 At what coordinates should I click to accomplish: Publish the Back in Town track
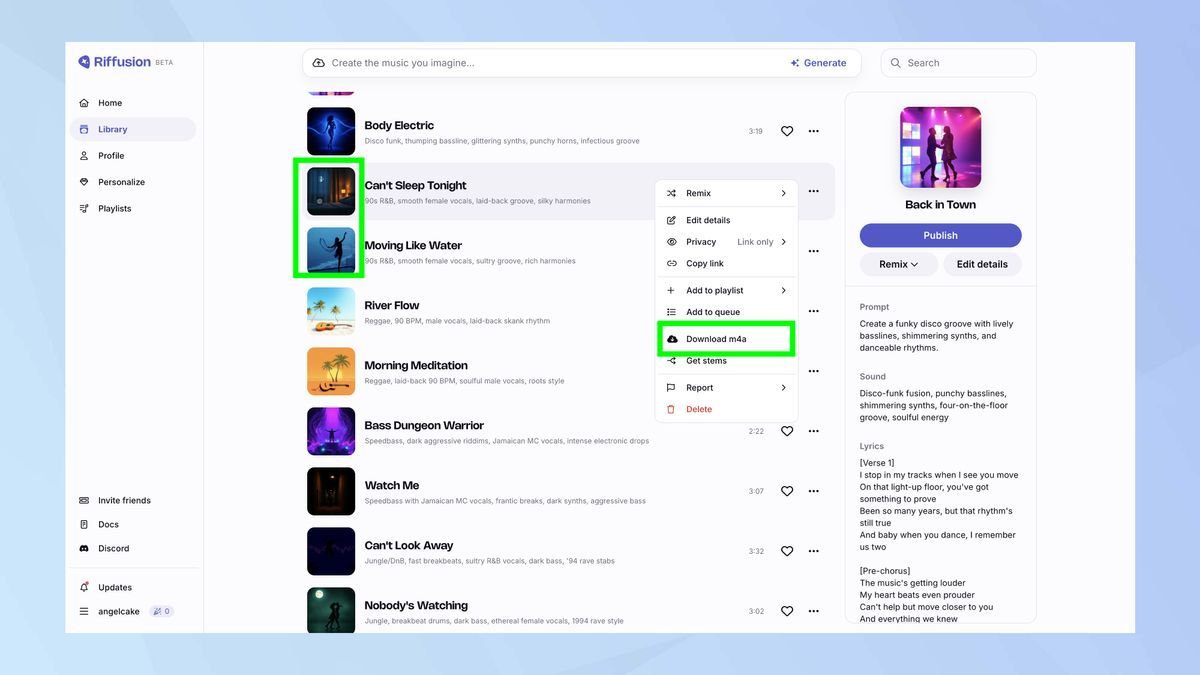click(x=939, y=235)
